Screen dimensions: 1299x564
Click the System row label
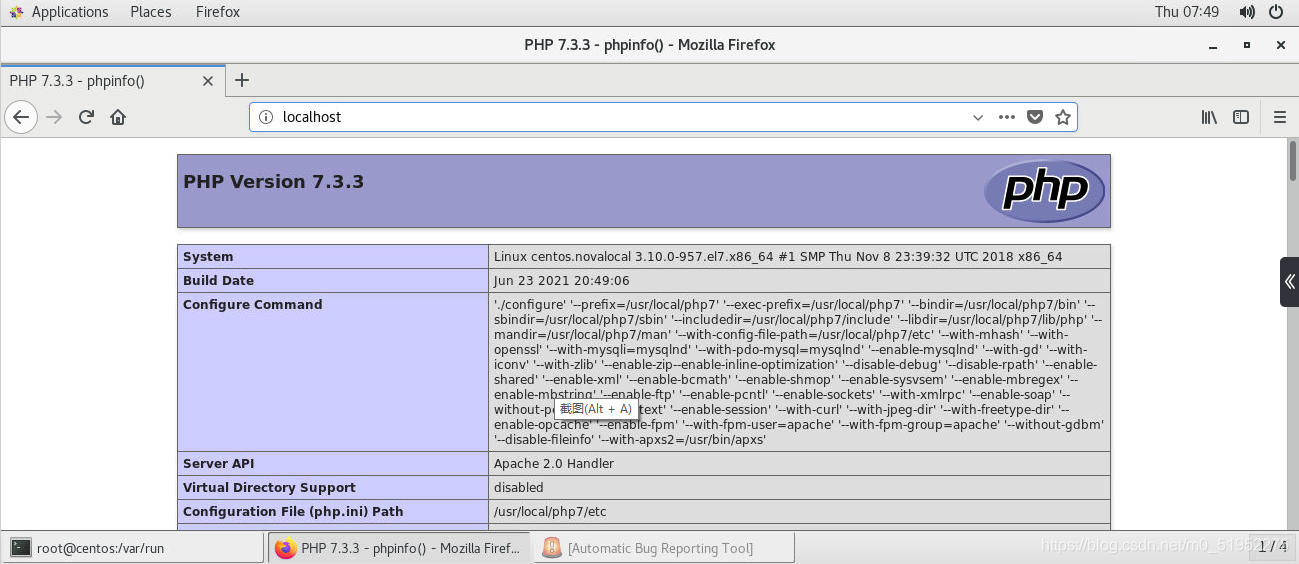pos(208,257)
